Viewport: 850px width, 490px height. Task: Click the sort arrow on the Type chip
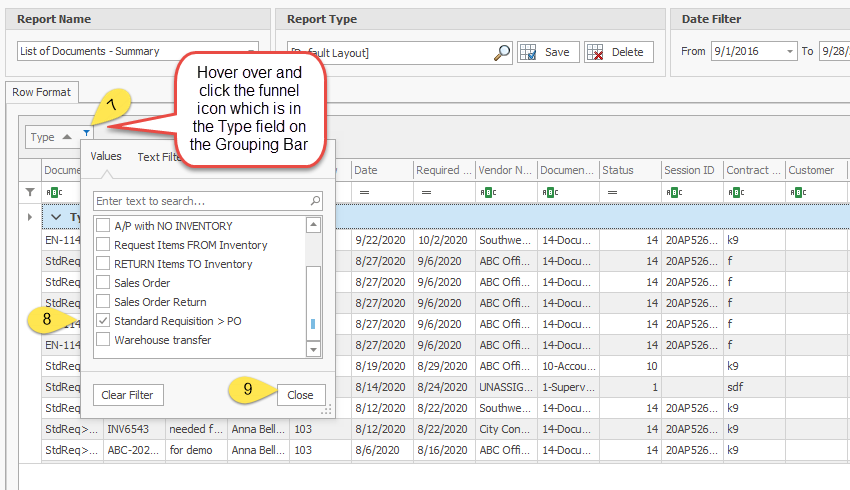pyautogui.click(x=67, y=136)
